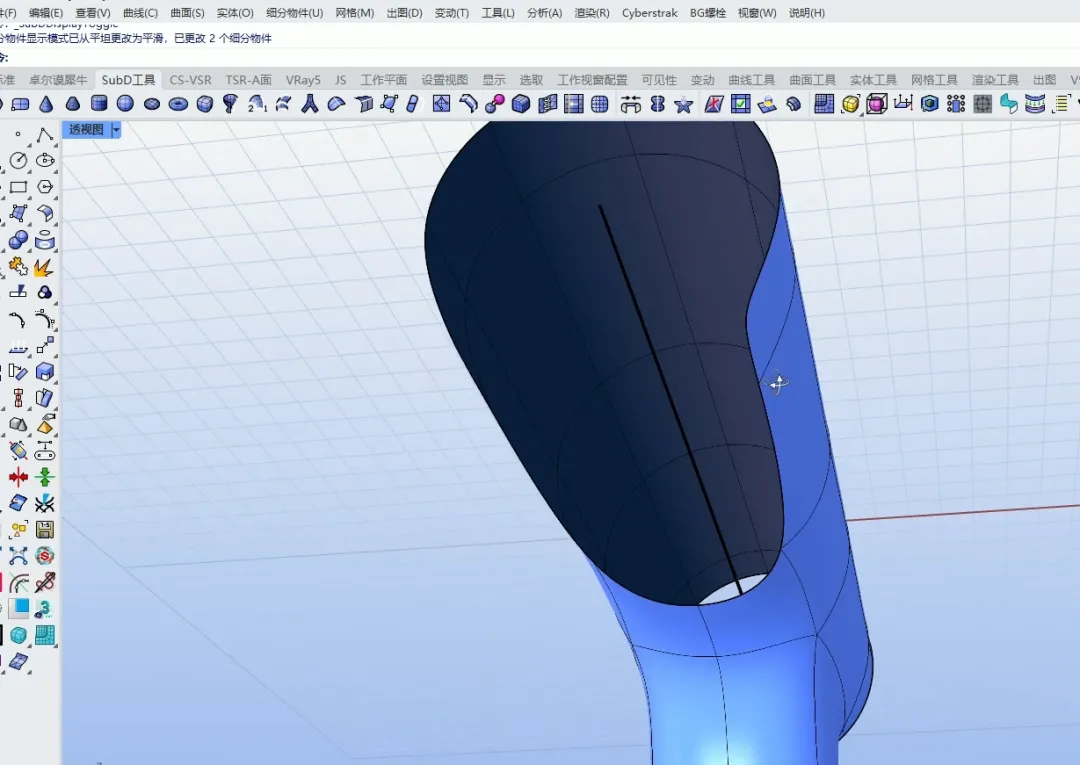1080x765 pixels.
Task: Select the SubD cone primitive icon
Action: coord(46,104)
